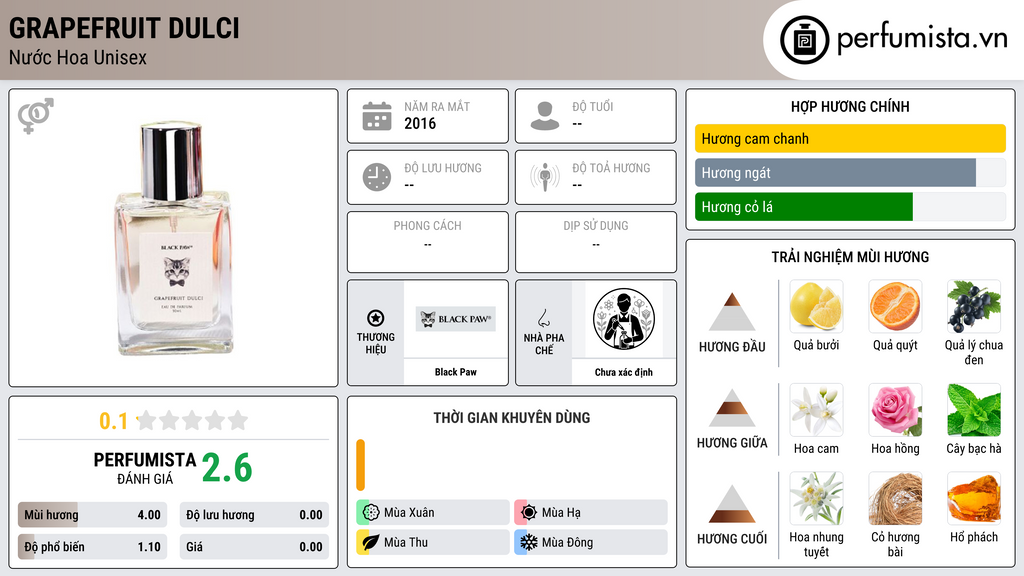
Task: Click the Mùa Thu autumn leaf icon
Action: (371, 542)
